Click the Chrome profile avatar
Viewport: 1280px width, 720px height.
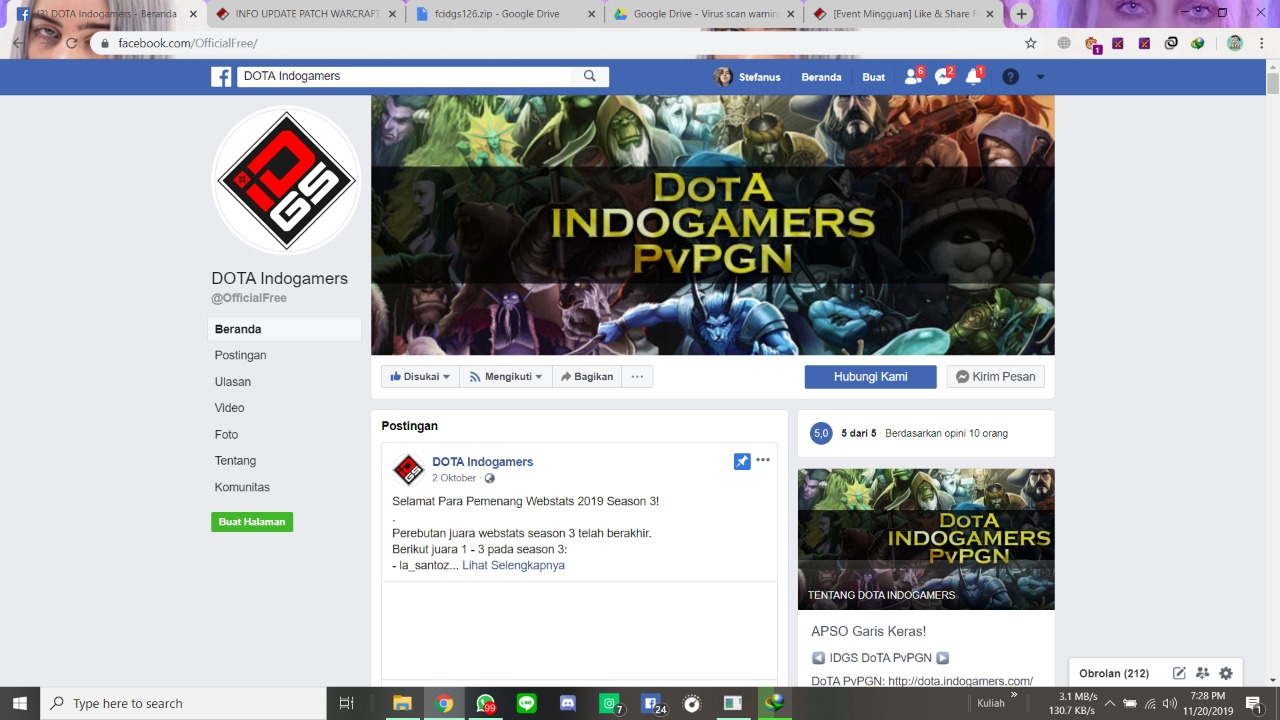click(x=1235, y=43)
